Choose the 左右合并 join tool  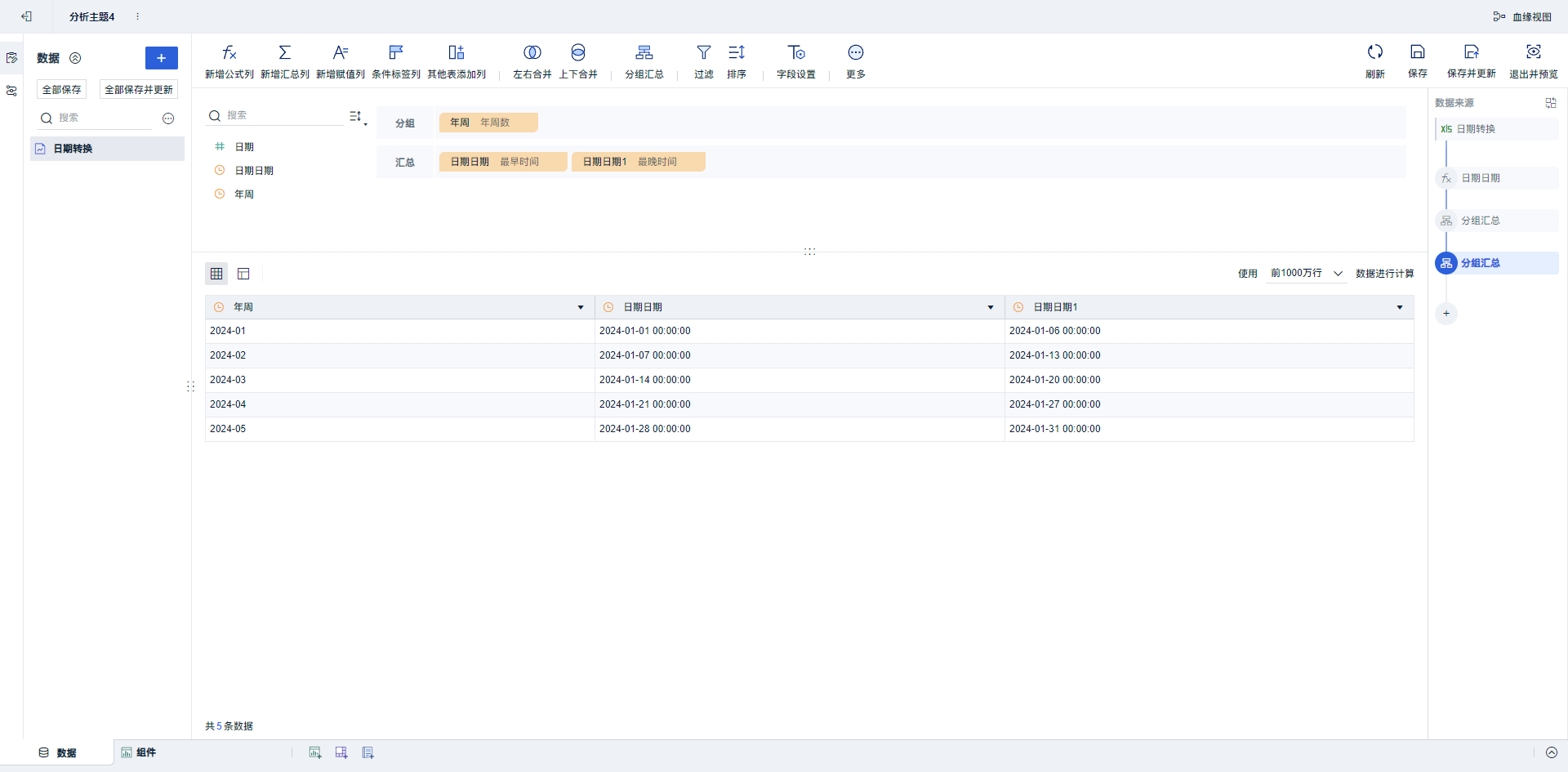(532, 61)
